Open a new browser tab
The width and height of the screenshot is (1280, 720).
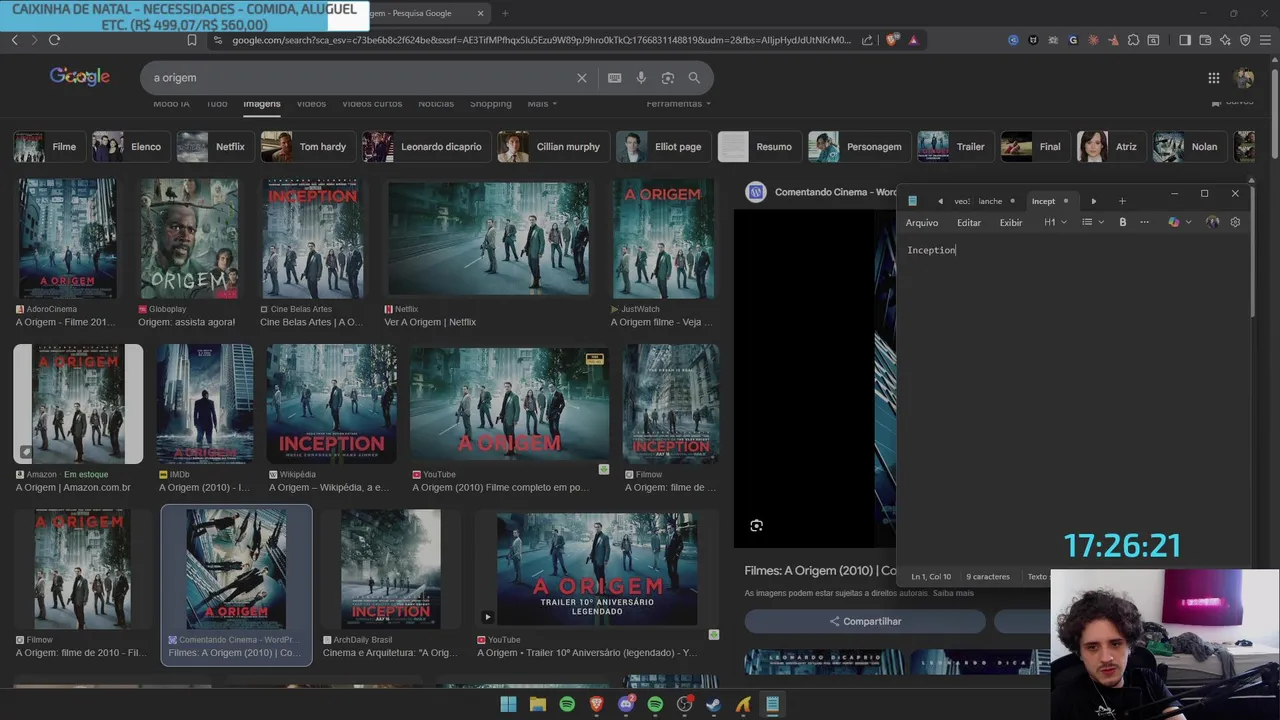pos(504,13)
